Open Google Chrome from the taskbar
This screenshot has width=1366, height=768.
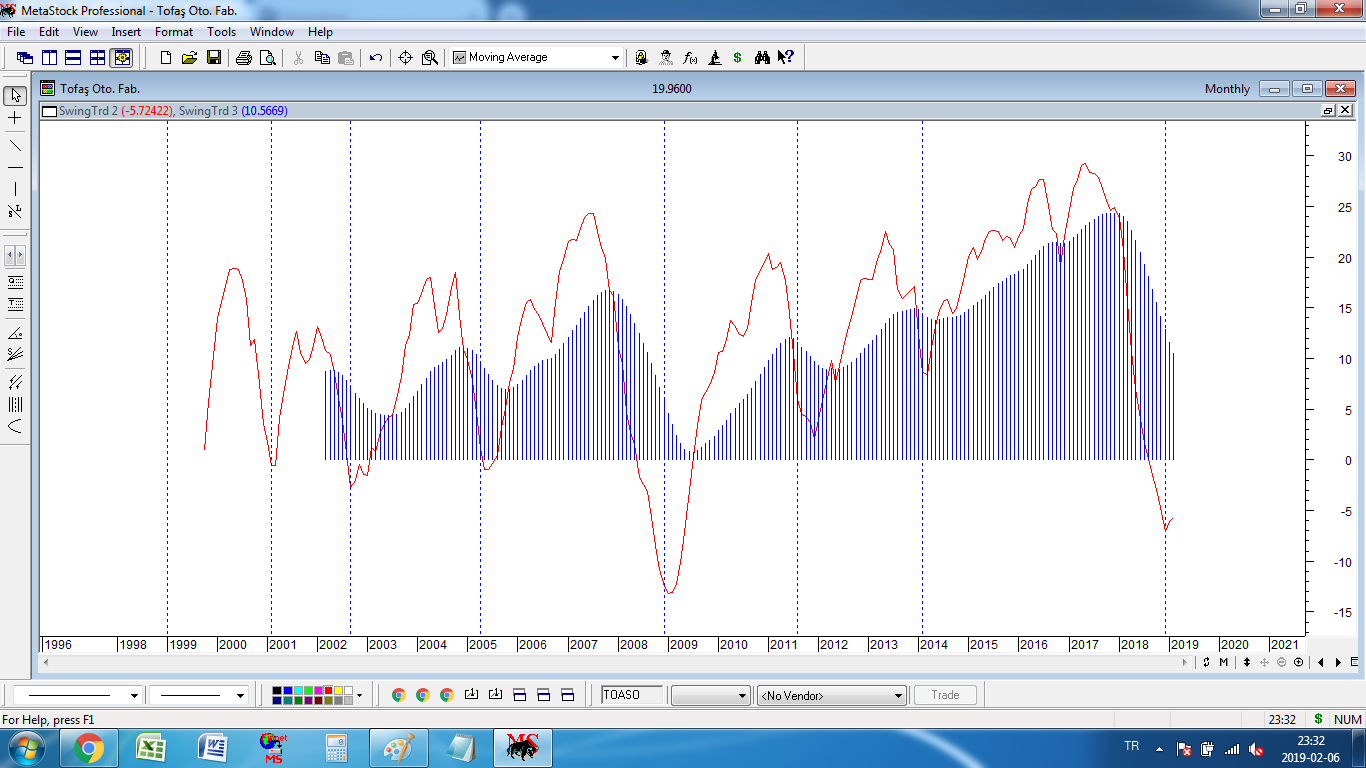click(x=89, y=748)
